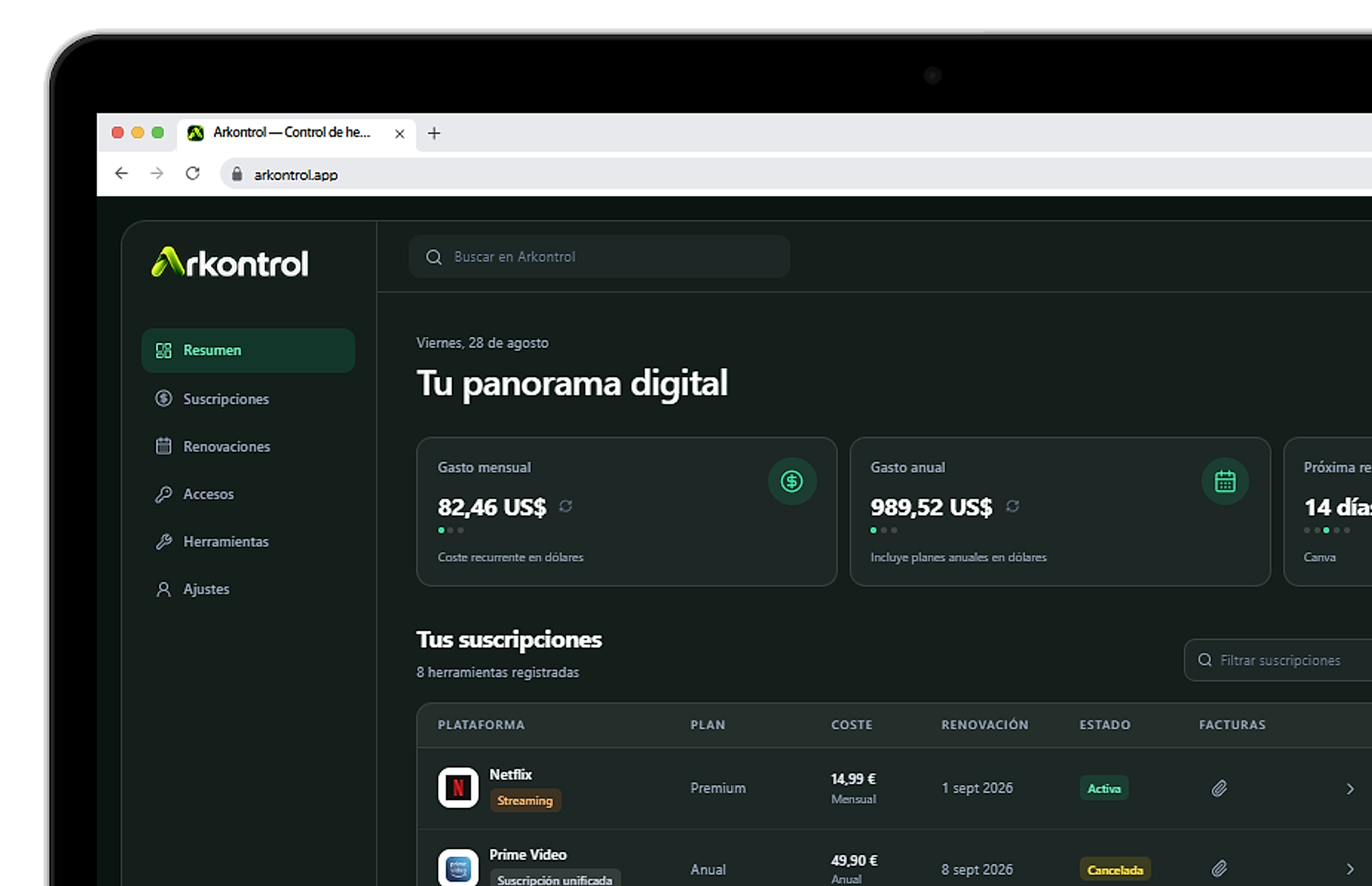Open invoice attachment for Prime Video row
Image resolution: width=1372 pixels, height=886 pixels.
click(x=1219, y=868)
